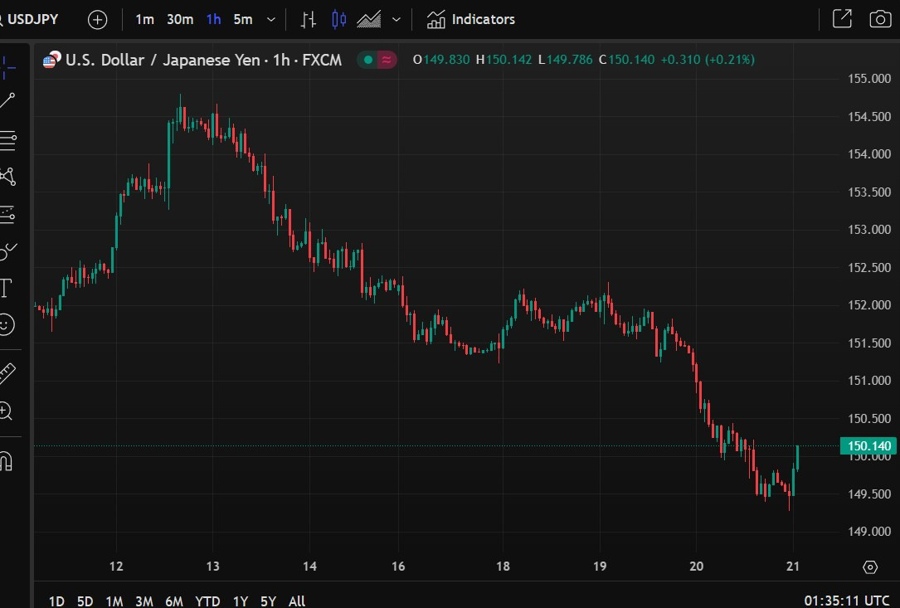Click the 01:35:11 UTC timezone button
Screen dimensions: 900x608
pos(846,601)
